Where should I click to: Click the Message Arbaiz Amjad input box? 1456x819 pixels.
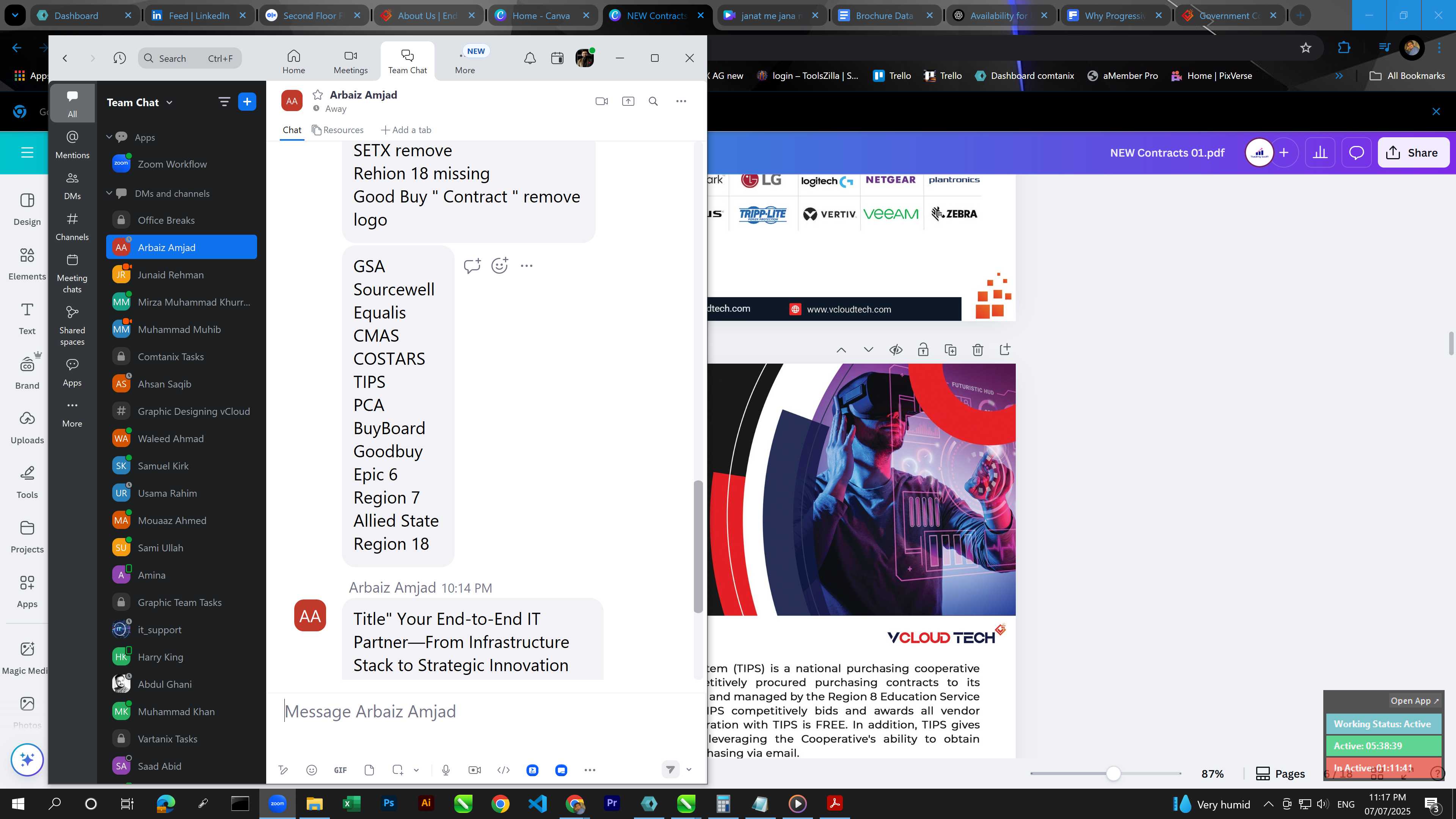point(486,712)
